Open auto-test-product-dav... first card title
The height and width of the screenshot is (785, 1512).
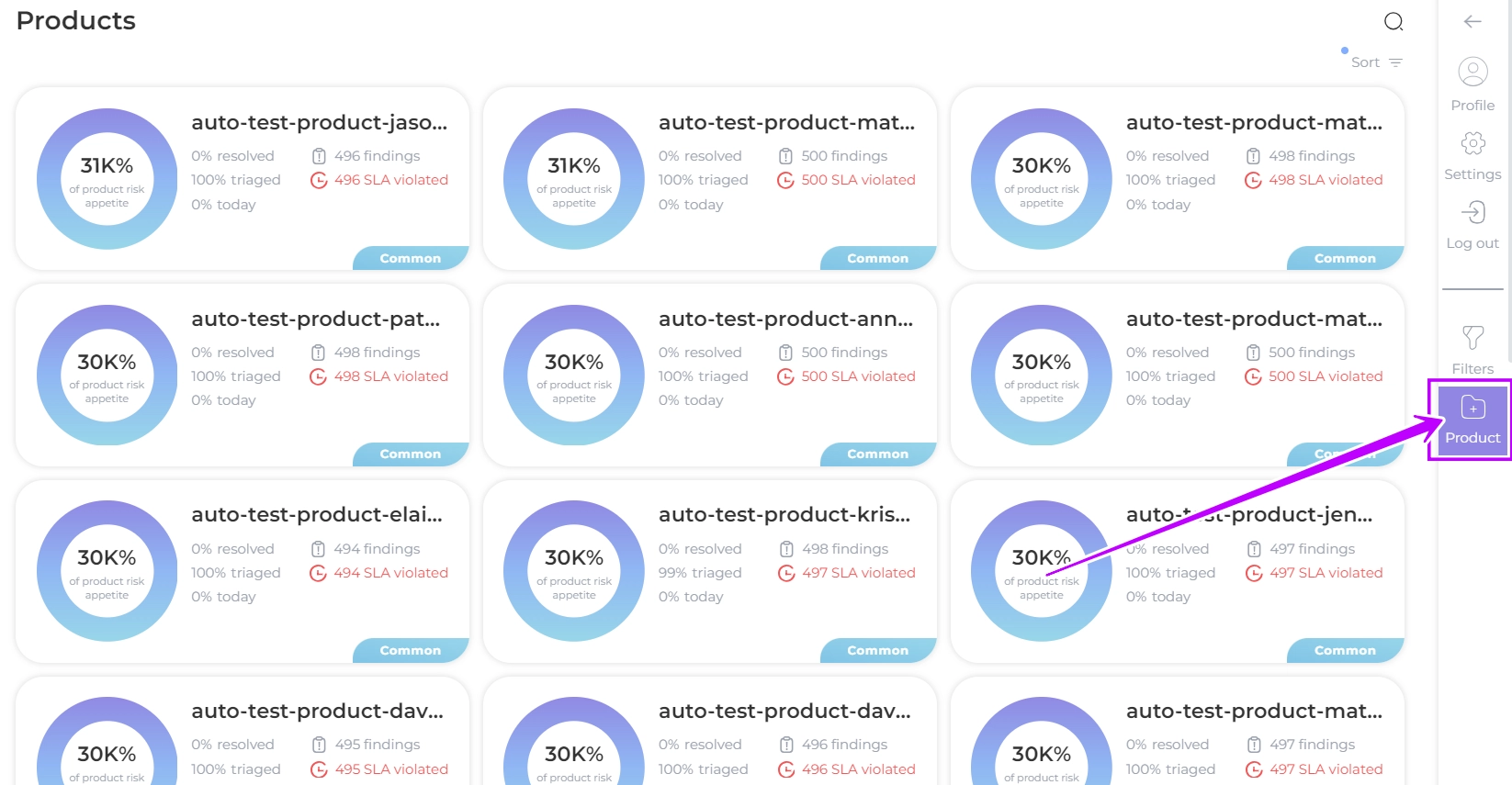[317, 711]
